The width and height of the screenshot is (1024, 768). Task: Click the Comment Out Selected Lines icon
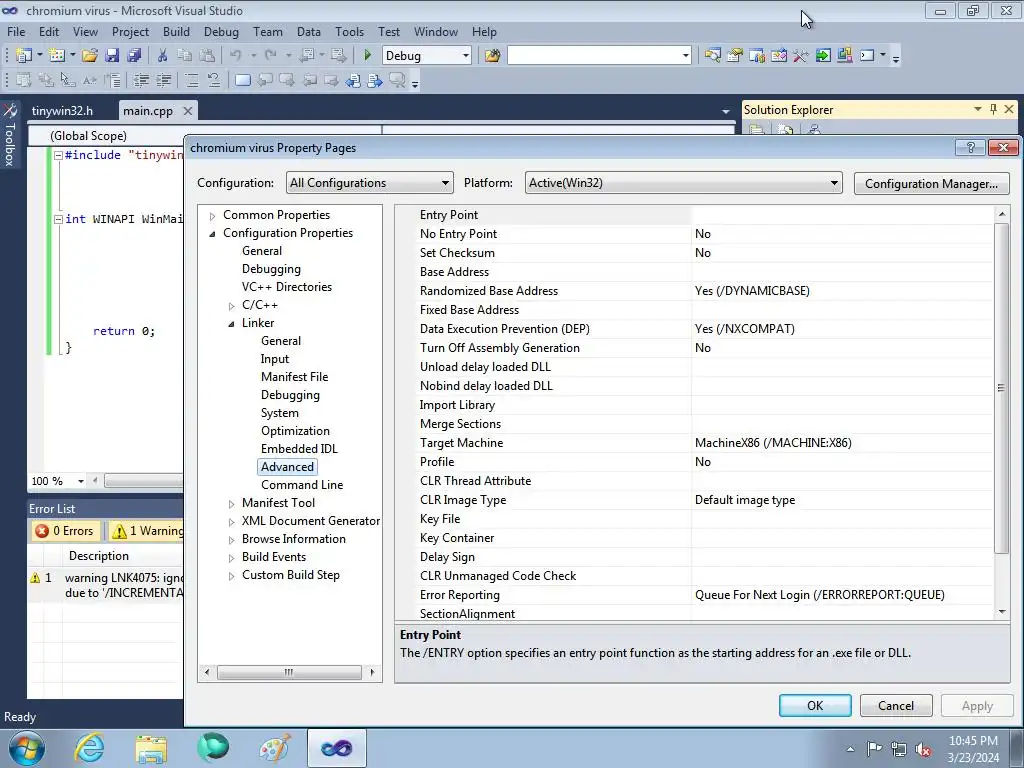(191, 80)
